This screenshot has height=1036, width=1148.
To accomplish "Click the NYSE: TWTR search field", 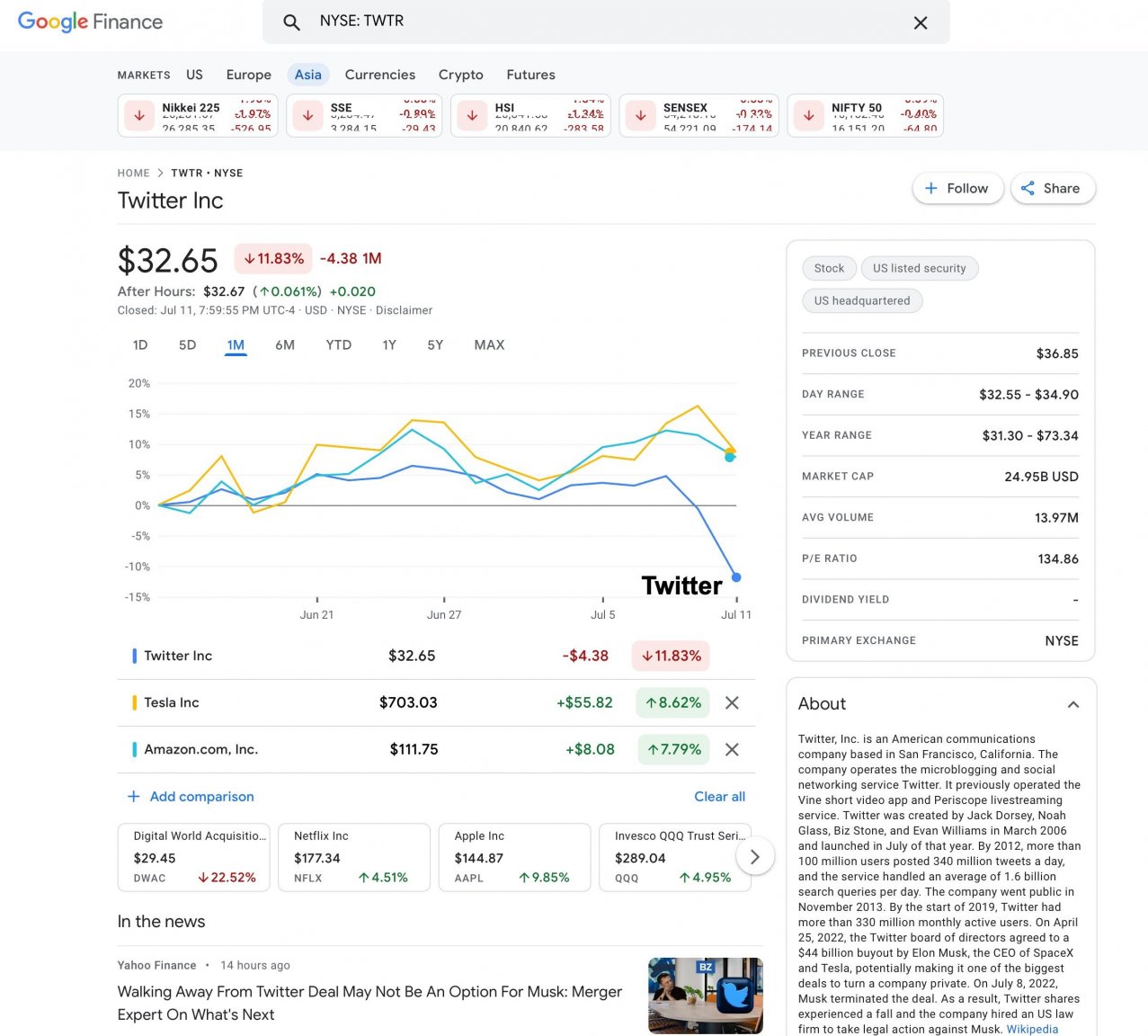I will (606, 22).
